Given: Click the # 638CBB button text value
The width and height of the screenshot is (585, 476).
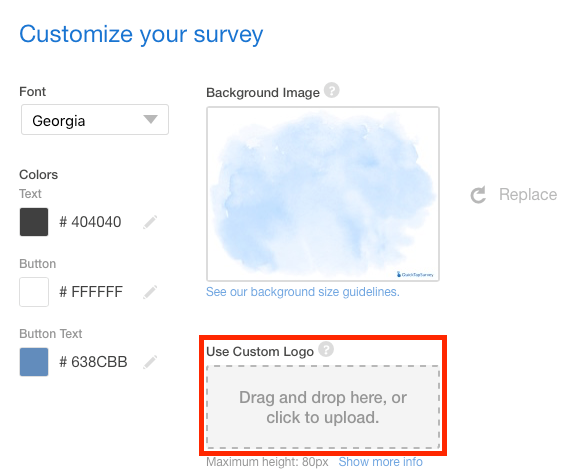Looking at the screenshot, I should pos(93,362).
